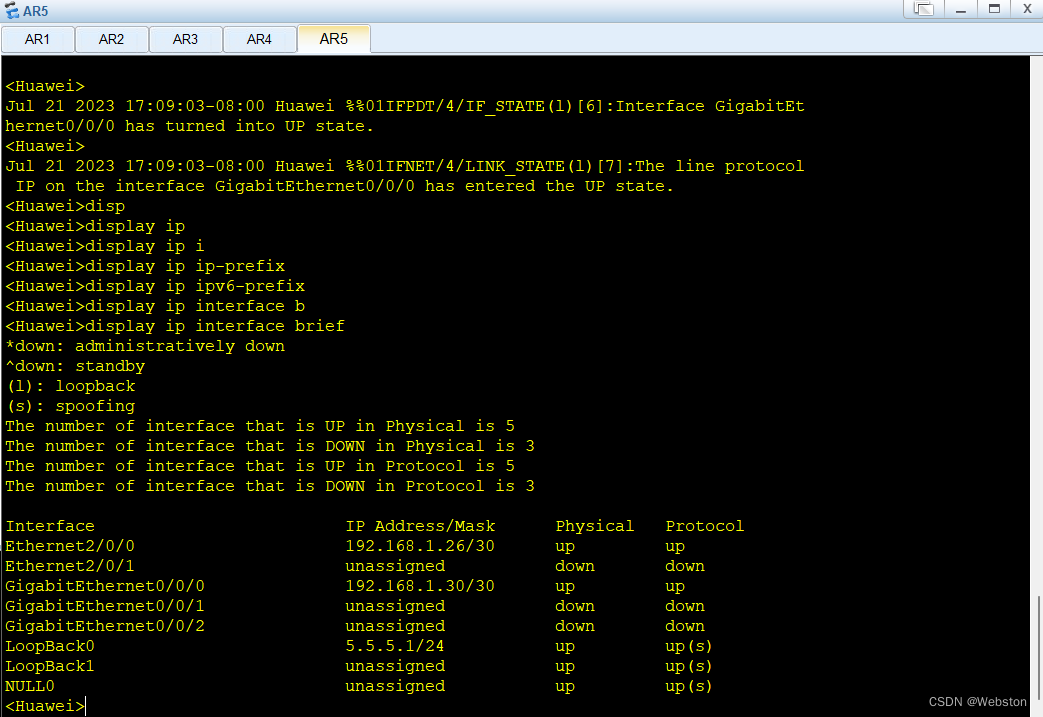Click the NULL0 protocol status up(s)
This screenshot has width=1043, height=717.
coord(688,686)
